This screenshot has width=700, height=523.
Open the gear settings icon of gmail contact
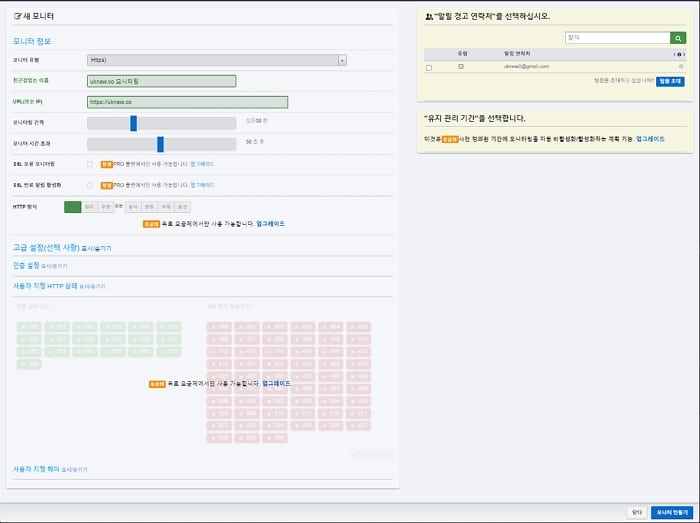[x=681, y=66]
